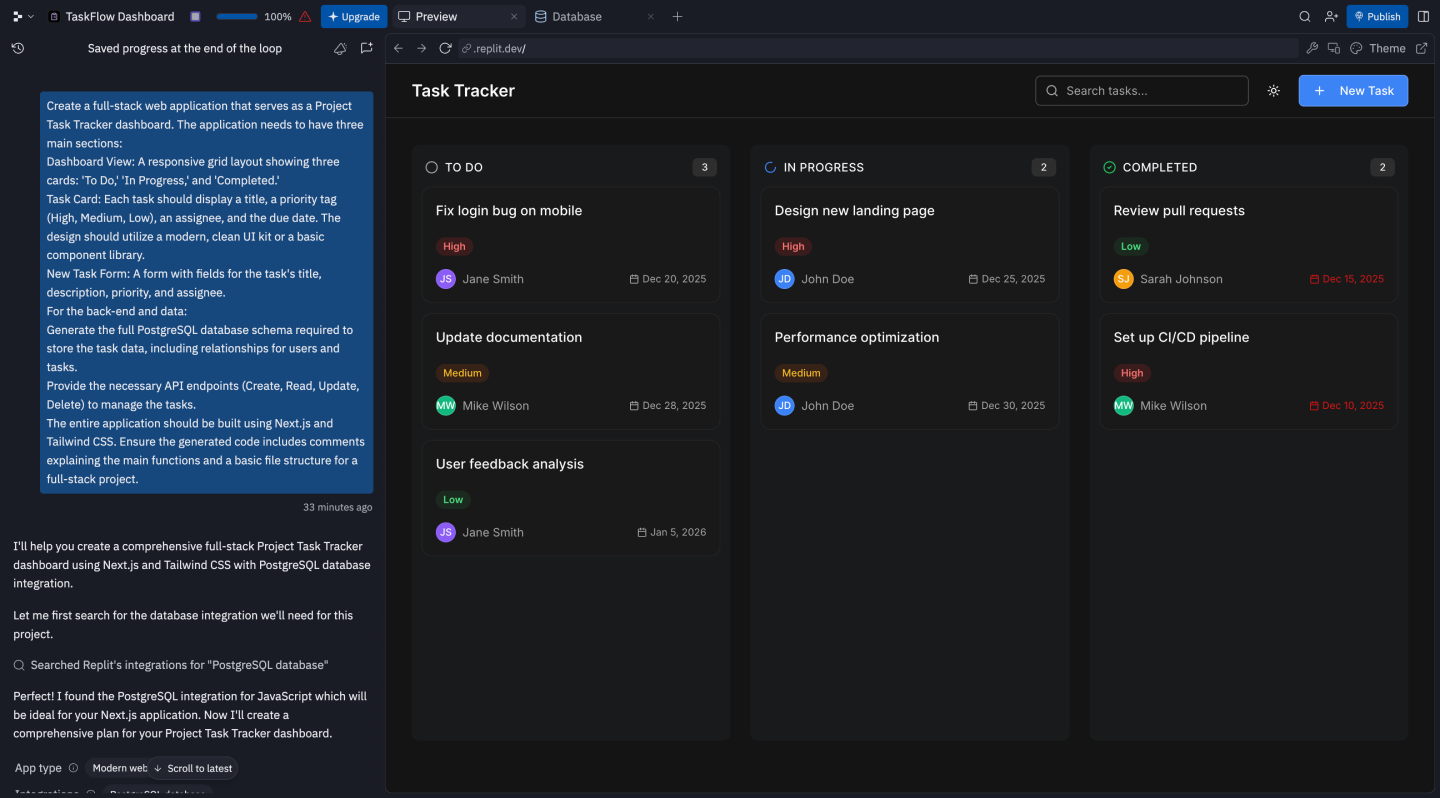Click the invite collaborator icon
This screenshot has width=1440, height=798.
pyautogui.click(x=1331, y=16)
